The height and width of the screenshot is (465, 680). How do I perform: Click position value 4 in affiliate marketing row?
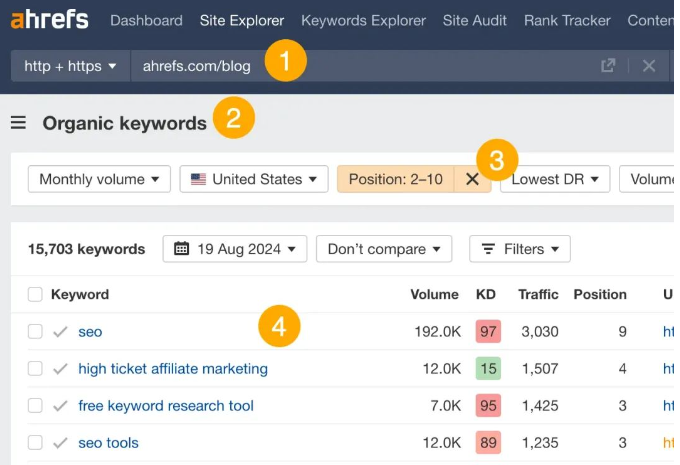coord(622,369)
